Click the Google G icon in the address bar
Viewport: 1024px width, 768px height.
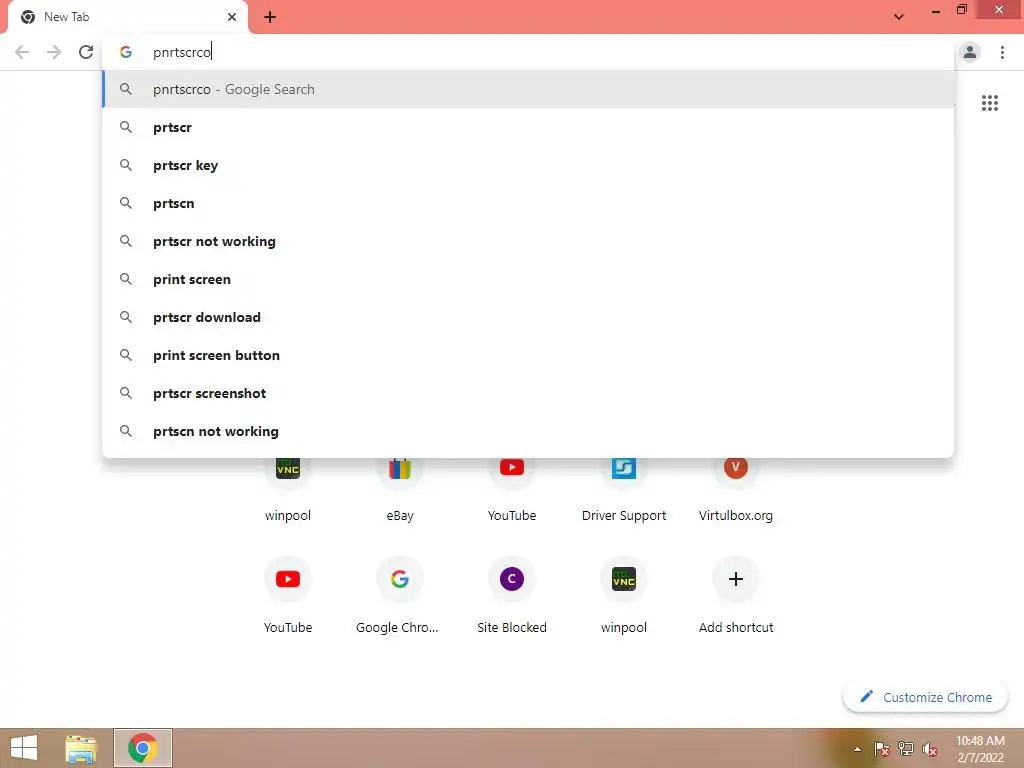(125, 52)
